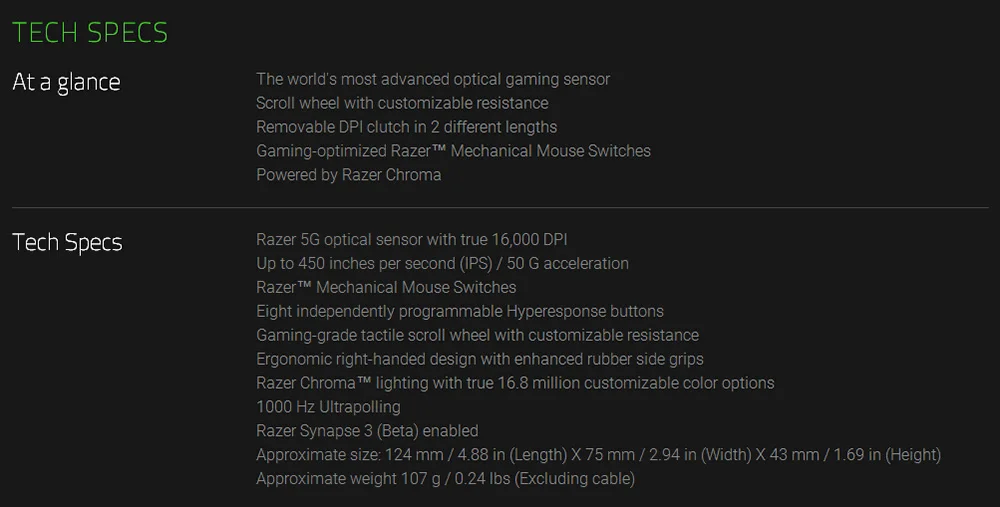Image resolution: width=1000 pixels, height=507 pixels.
Task: Click the Approximate weight 107 g line
Action: (446, 479)
